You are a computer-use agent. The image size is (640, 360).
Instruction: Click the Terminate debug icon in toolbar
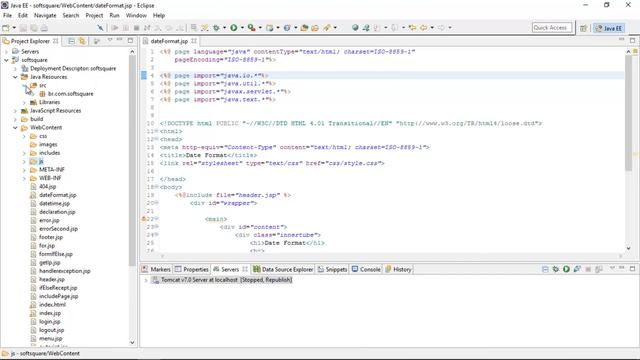tap(136, 28)
